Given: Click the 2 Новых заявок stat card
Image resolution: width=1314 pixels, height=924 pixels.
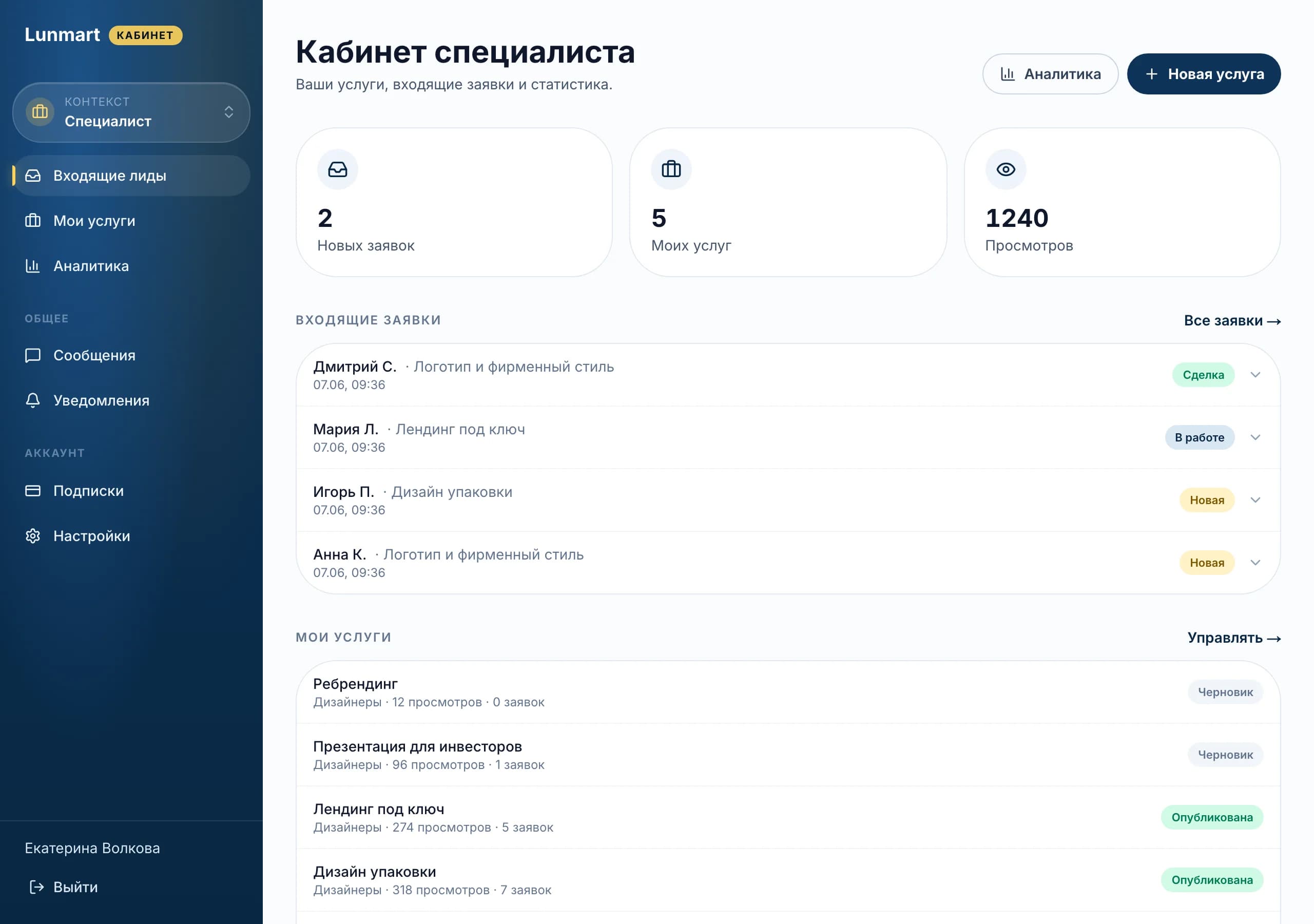Looking at the screenshot, I should click(454, 202).
